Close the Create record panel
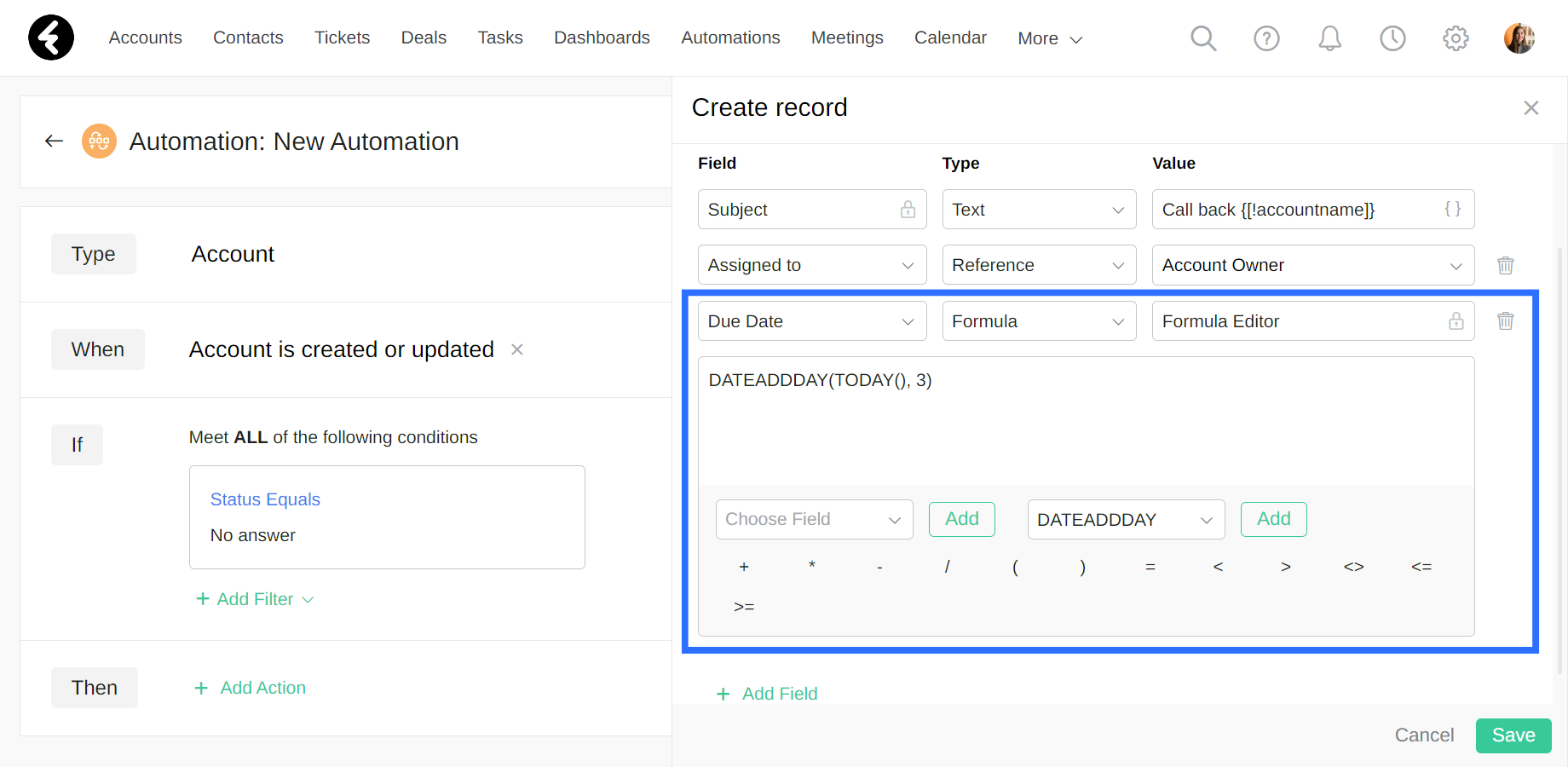Viewport: 1568px width, 767px height. pos(1531,108)
